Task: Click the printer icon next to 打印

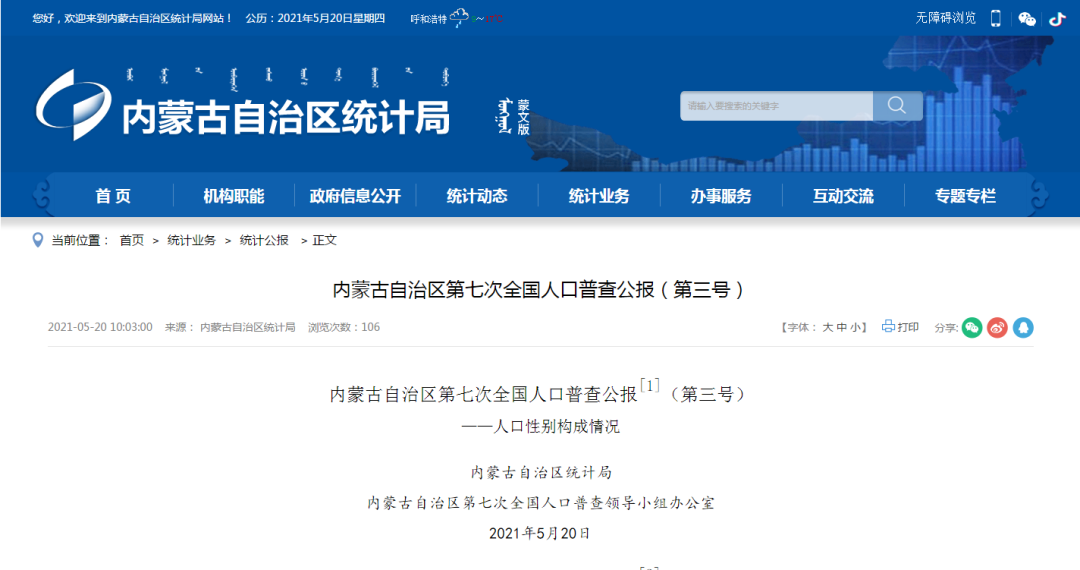Action: pyautogui.click(x=889, y=326)
